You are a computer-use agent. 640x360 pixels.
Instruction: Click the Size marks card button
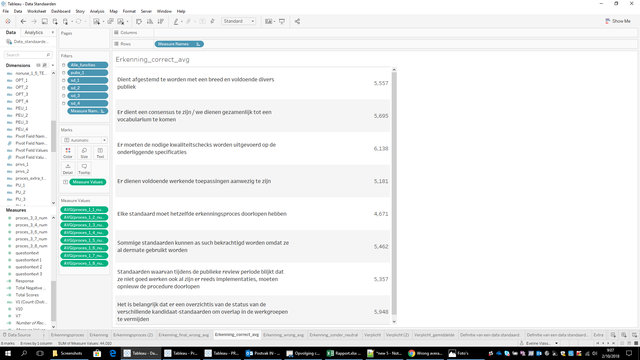[84, 153]
